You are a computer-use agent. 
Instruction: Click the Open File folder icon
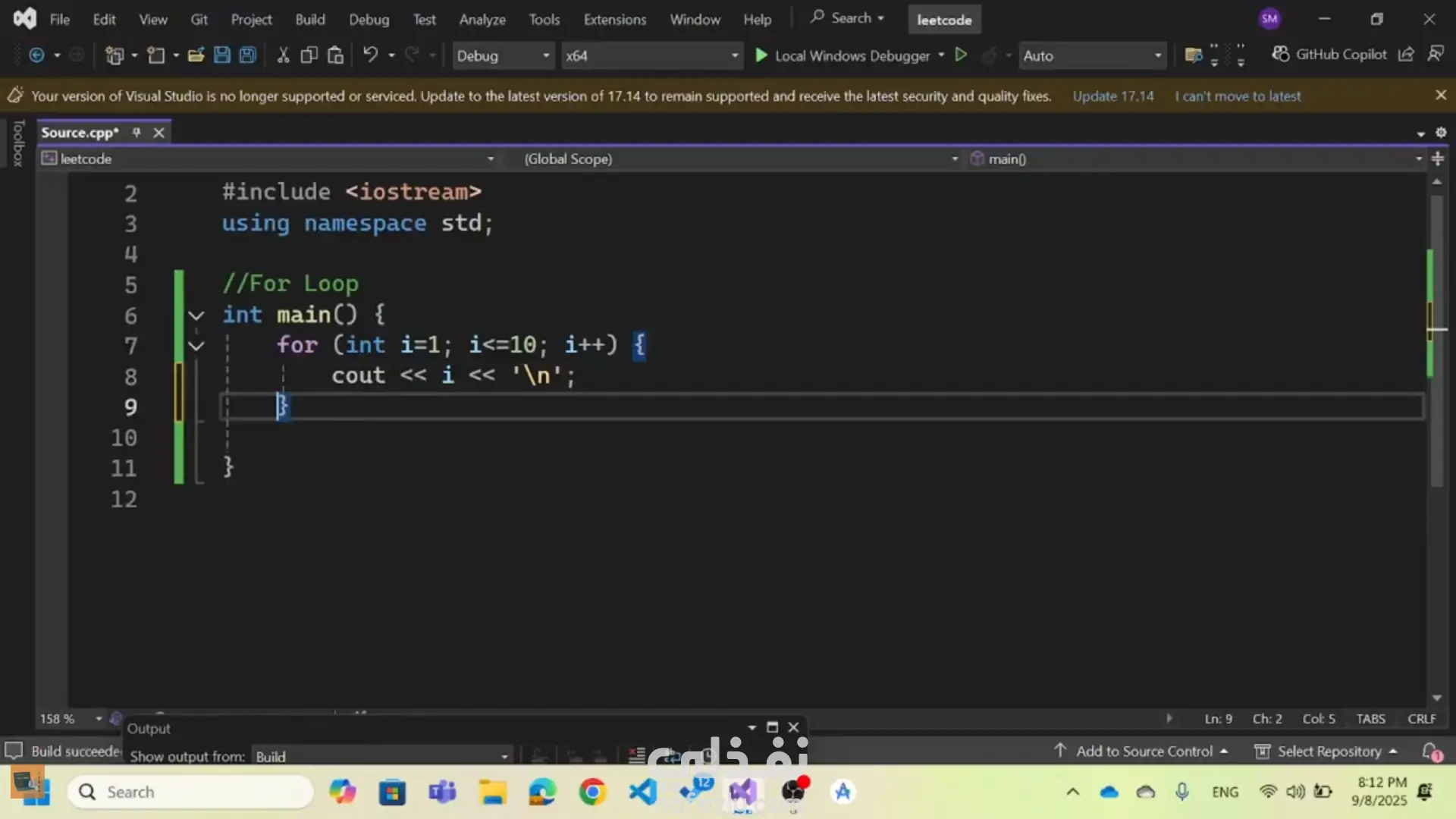(196, 55)
